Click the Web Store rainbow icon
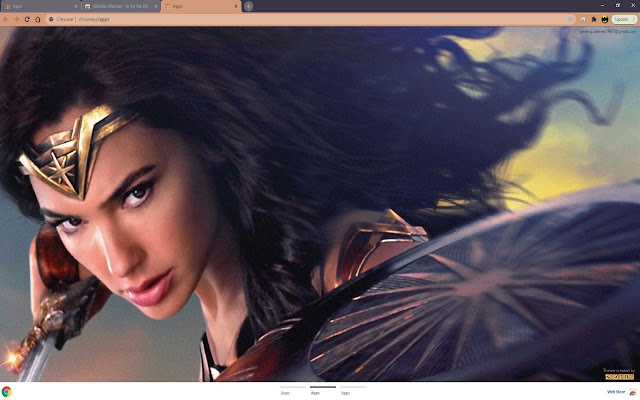This screenshot has width=640, height=400. coord(633,392)
